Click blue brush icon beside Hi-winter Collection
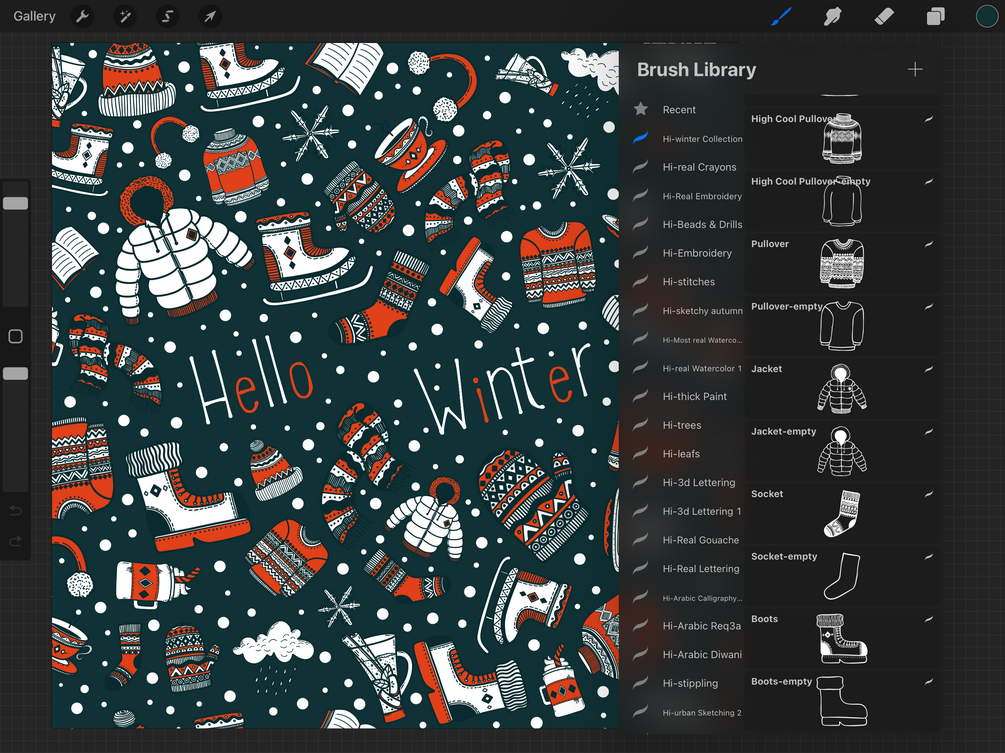The image size is (1005, 753). tap(640, 138)
